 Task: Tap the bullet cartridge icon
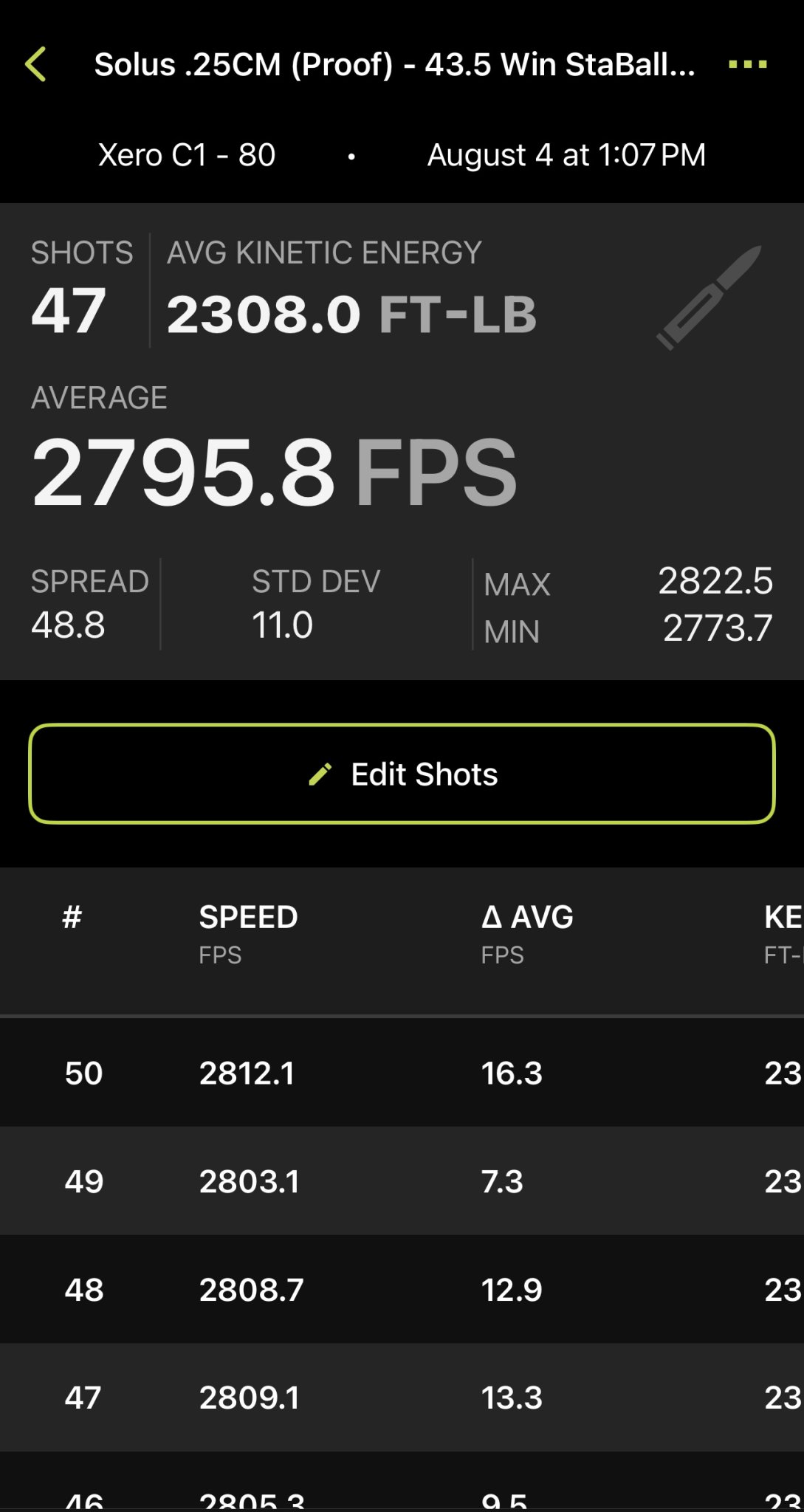tap(709, 297)
